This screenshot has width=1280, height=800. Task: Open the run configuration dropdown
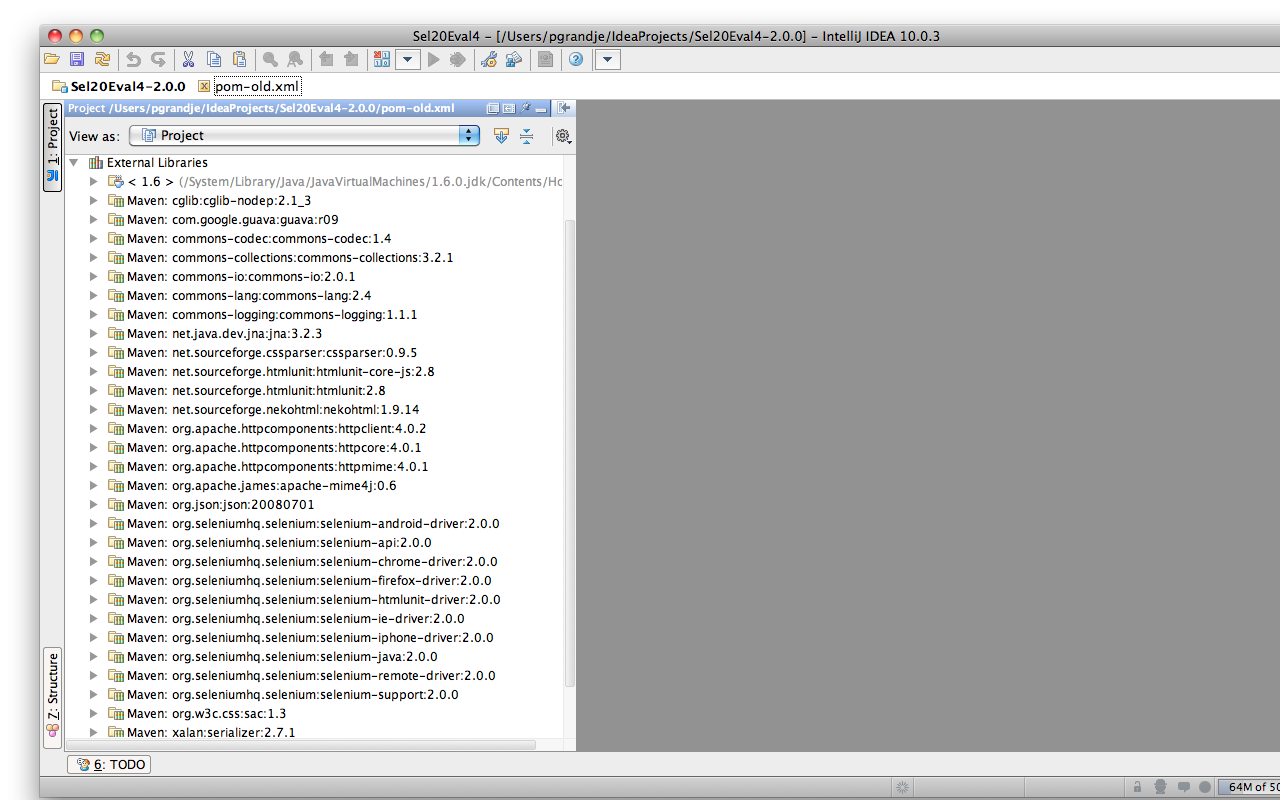tap(407, 60)
